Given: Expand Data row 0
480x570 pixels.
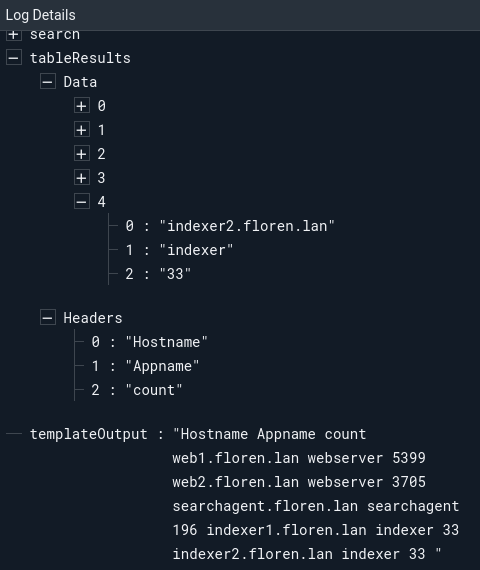Looking at the screenshot, I should coord(82,106).
